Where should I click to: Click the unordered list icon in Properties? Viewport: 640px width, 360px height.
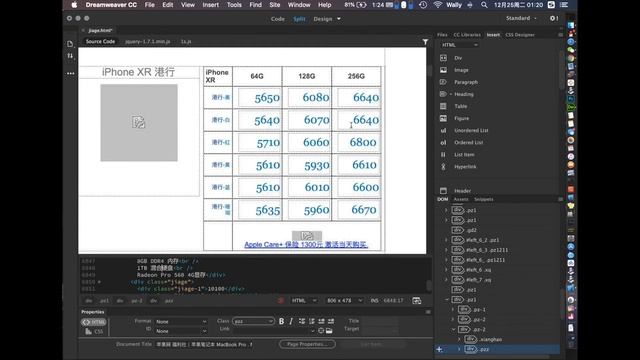(x=302, y=321)
